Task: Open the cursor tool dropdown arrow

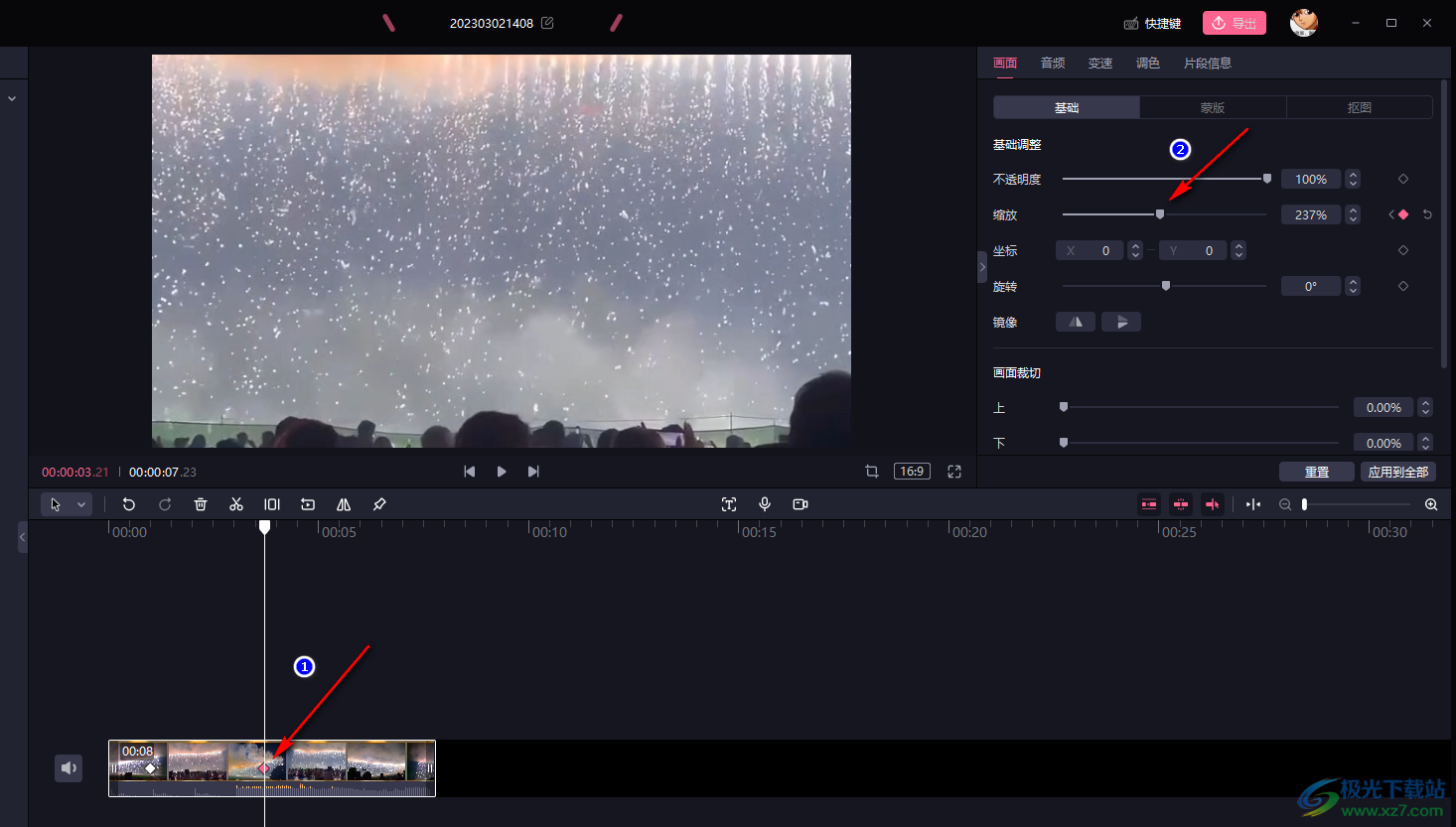Action: pos(81,504)
